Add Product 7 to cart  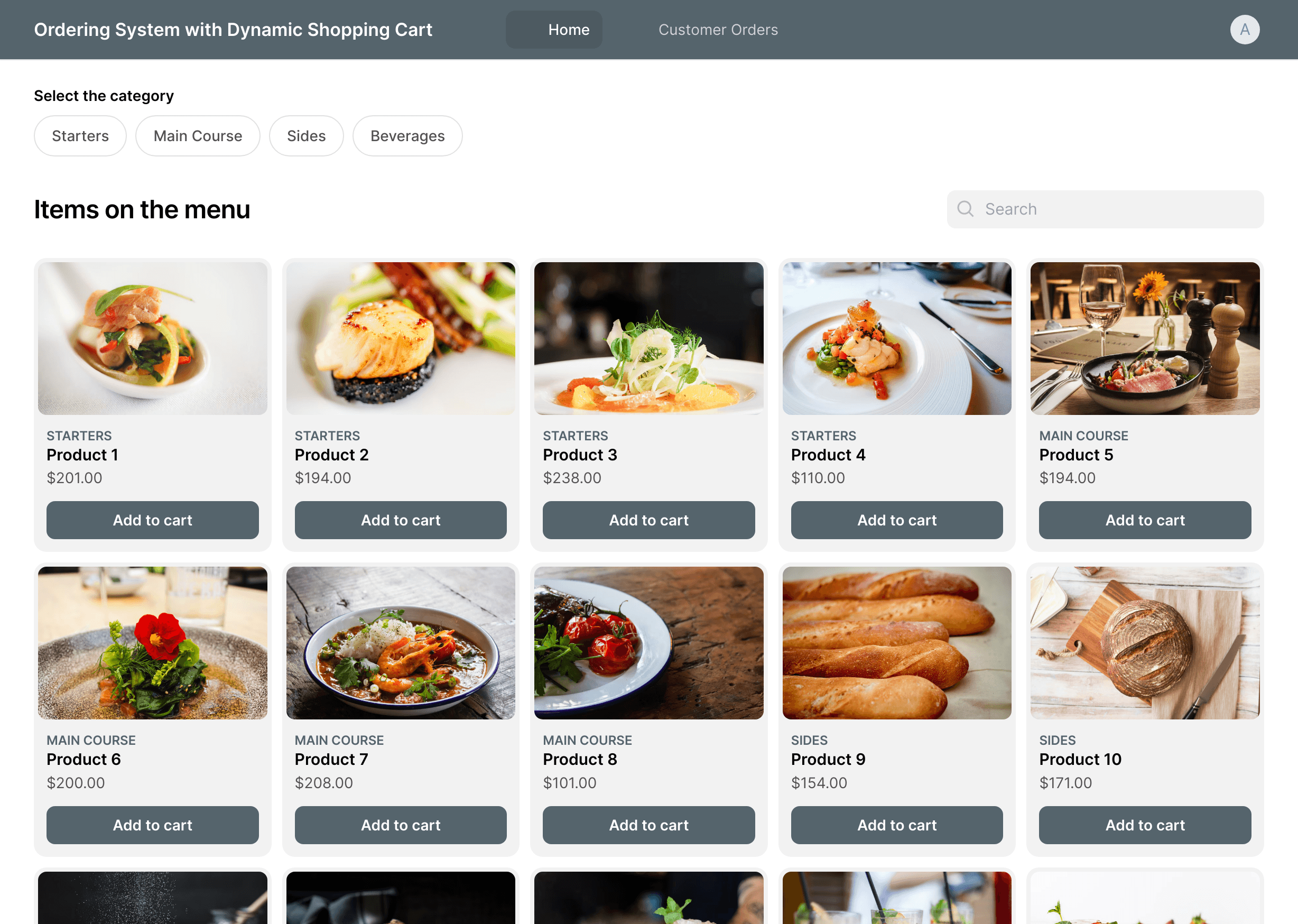(401, 825)
